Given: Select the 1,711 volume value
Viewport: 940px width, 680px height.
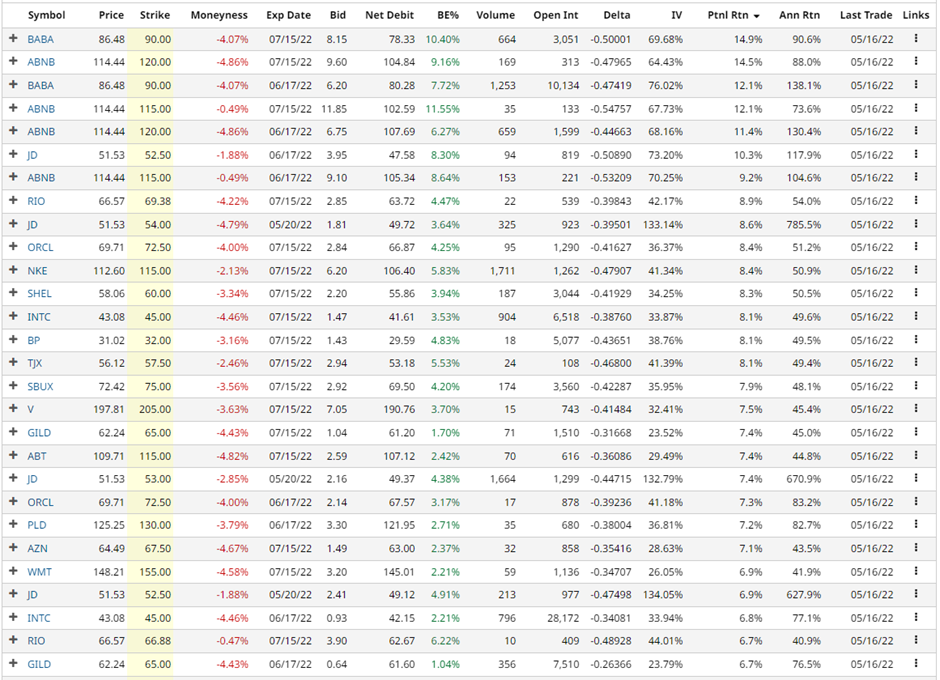Looking at the screenshot, I should [x=502, y=271].
